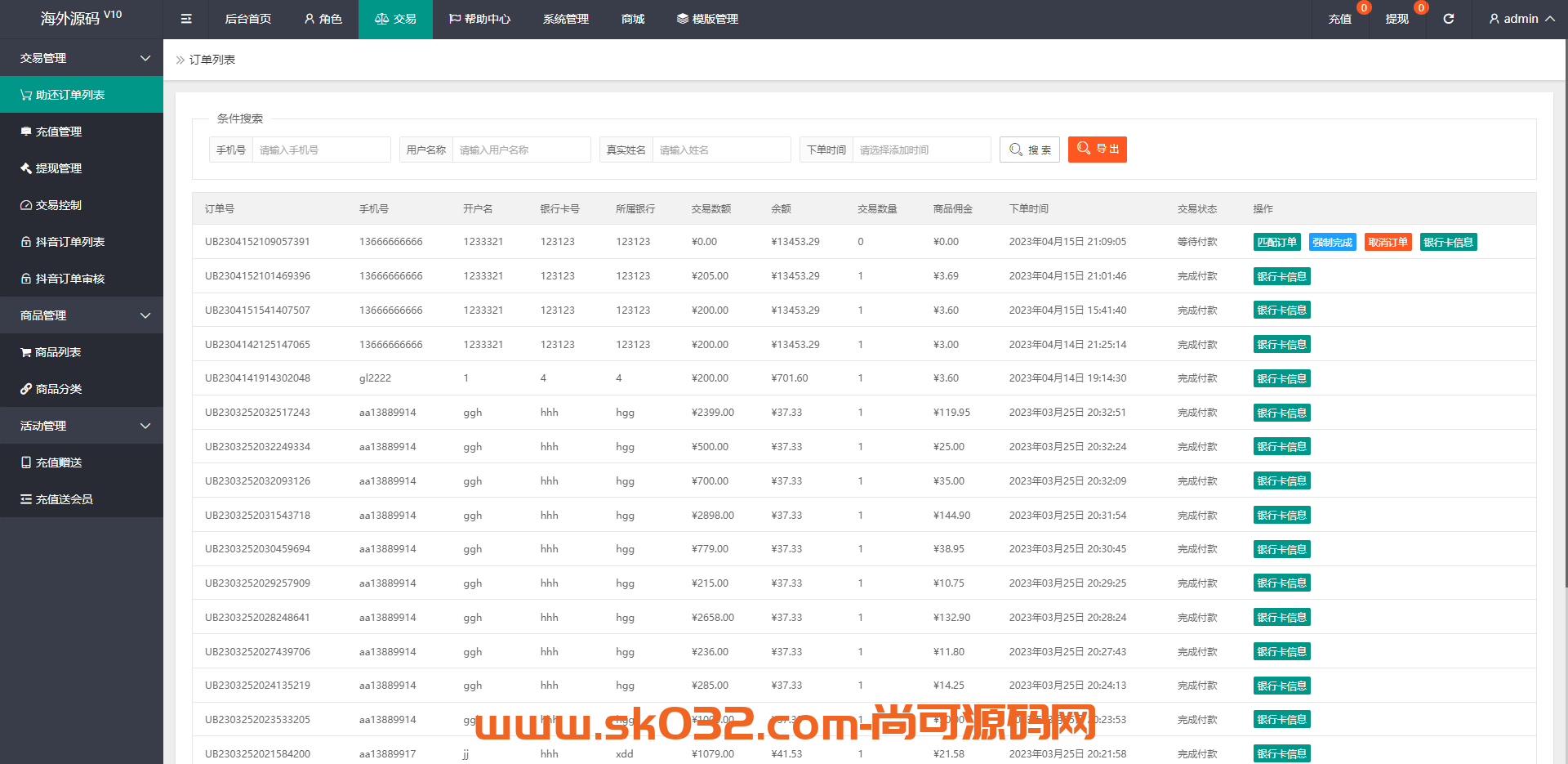Image resolution: width=1568 pixels, height=764 pixels.
Task: Click amount ¥2399.00 cell
Action: pyautogui.click(x=713, y=413)
